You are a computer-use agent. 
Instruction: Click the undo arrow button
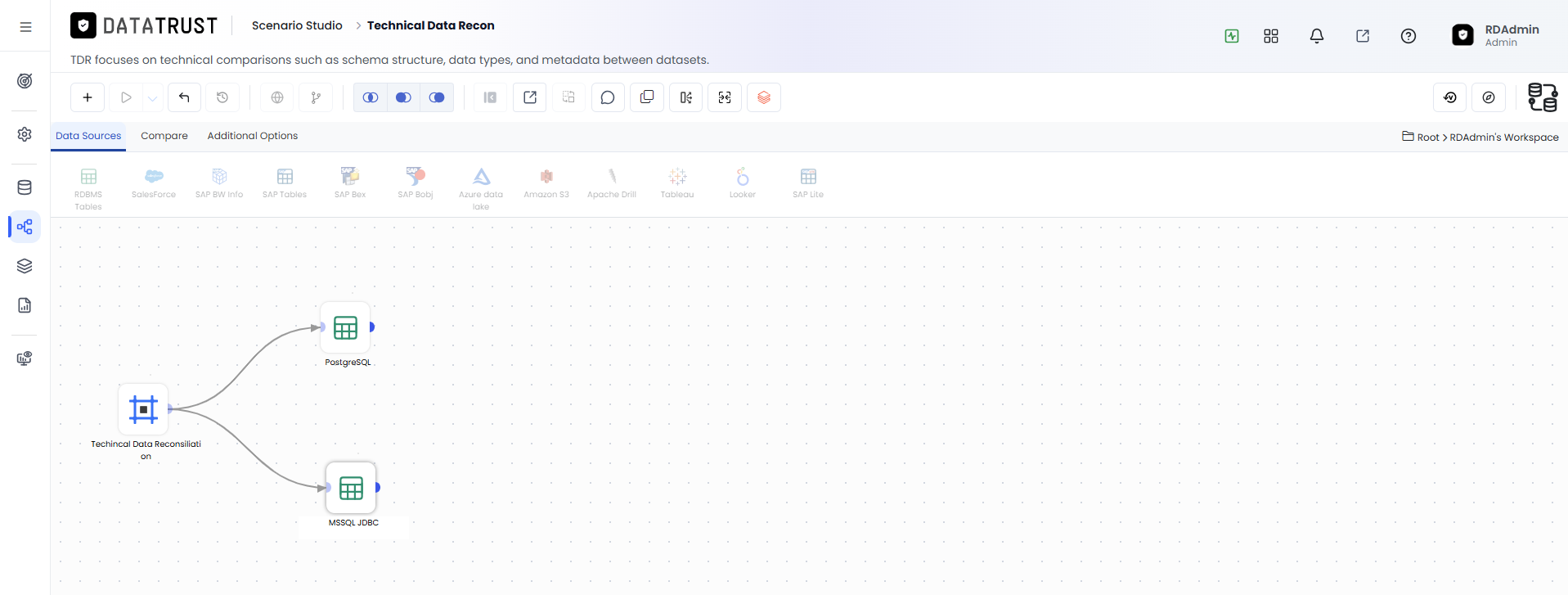coord(184,97)
